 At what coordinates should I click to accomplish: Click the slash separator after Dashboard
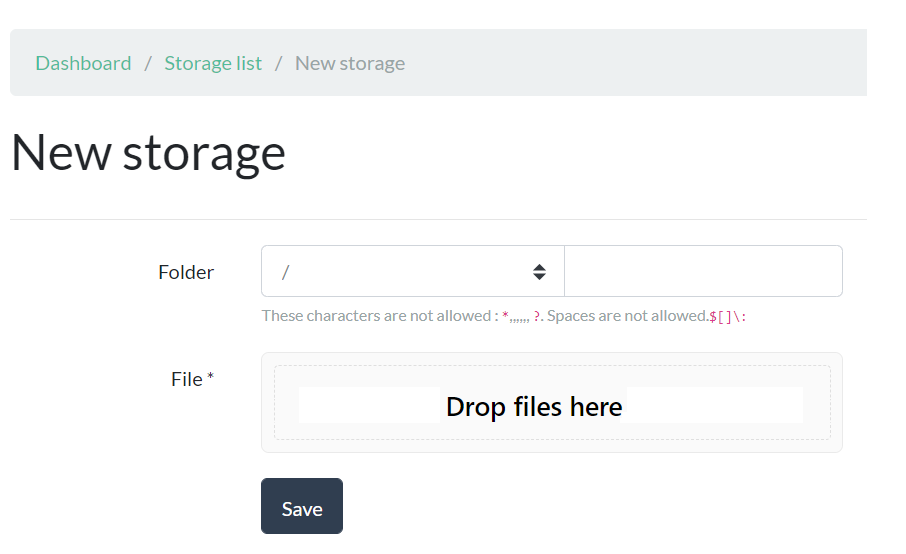(148, 63)
